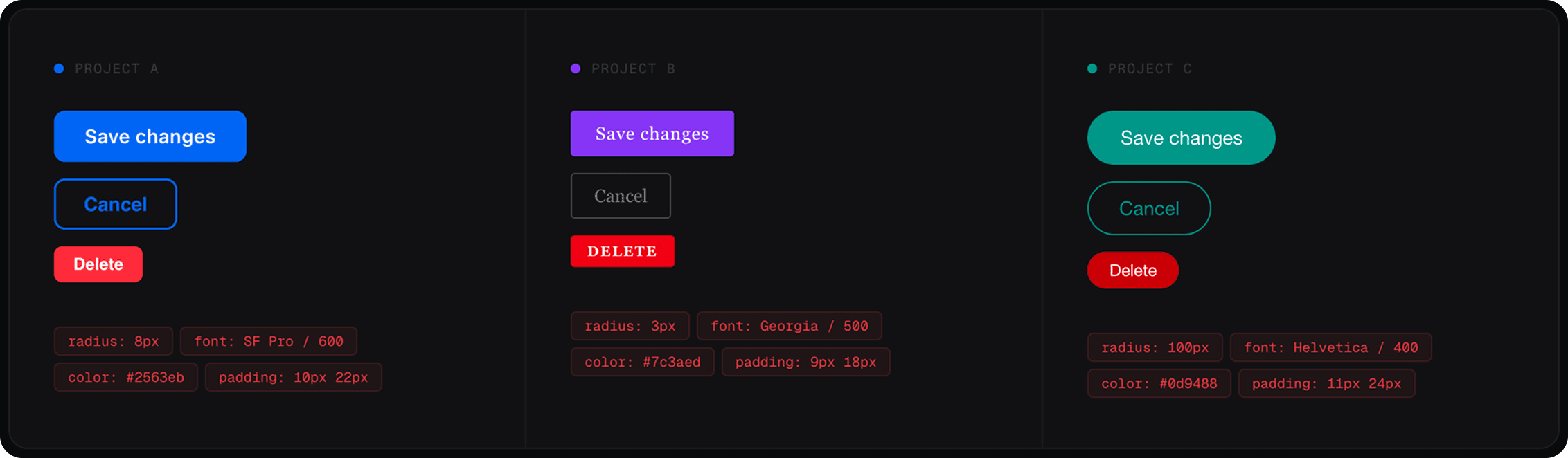
Task: Click the PROJECT A heading label
Action: pos(118,68)
